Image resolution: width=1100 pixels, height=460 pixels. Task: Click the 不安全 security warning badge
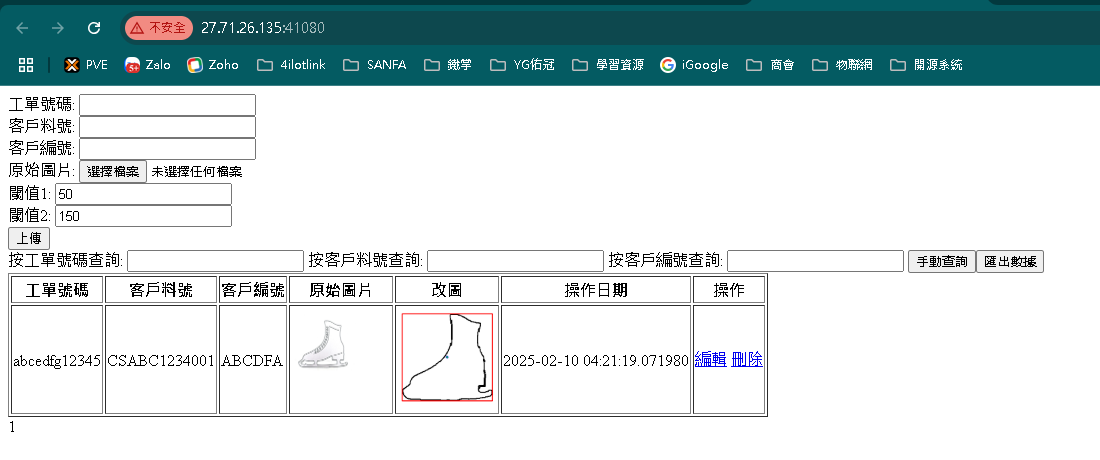coord(158,28)
